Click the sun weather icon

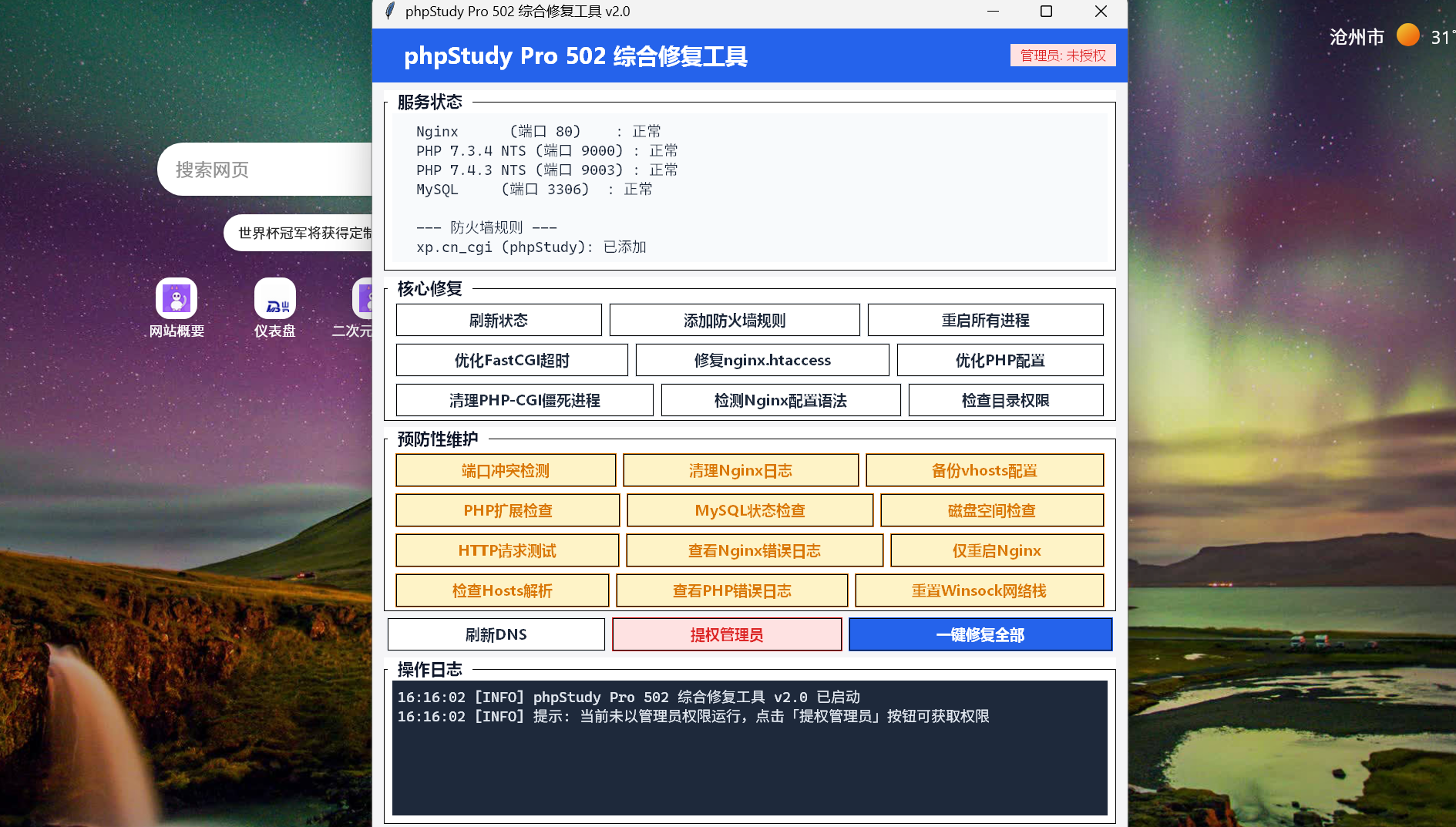coord(1408,35)
